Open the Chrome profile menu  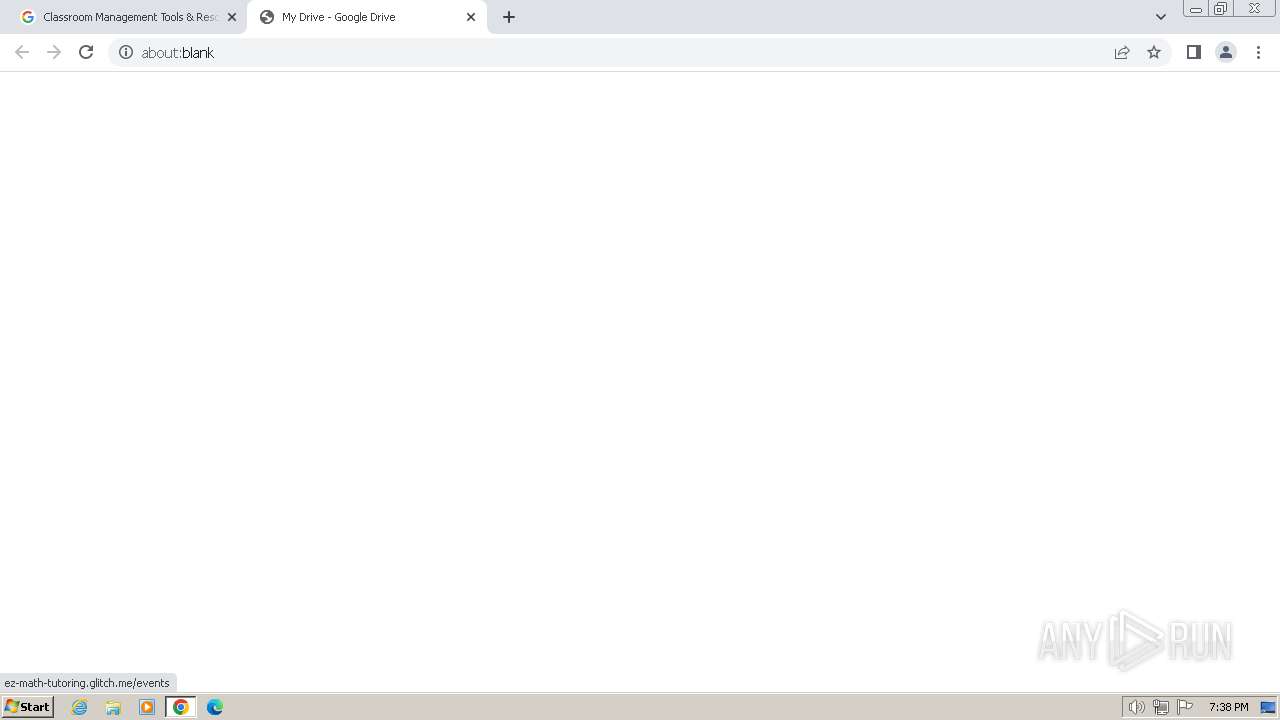point(1226,52)
